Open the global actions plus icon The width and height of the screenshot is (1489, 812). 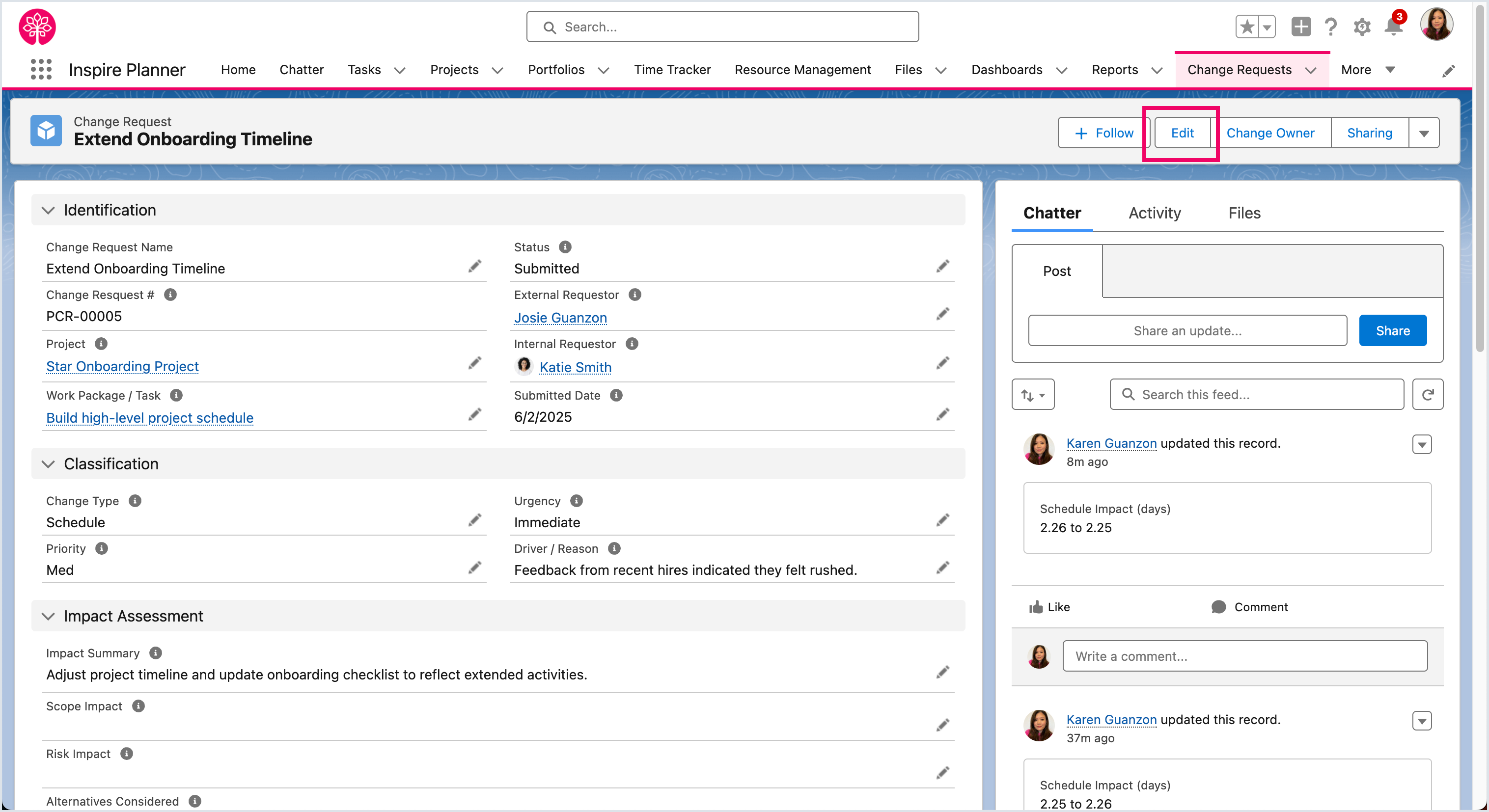point(1300,27)
